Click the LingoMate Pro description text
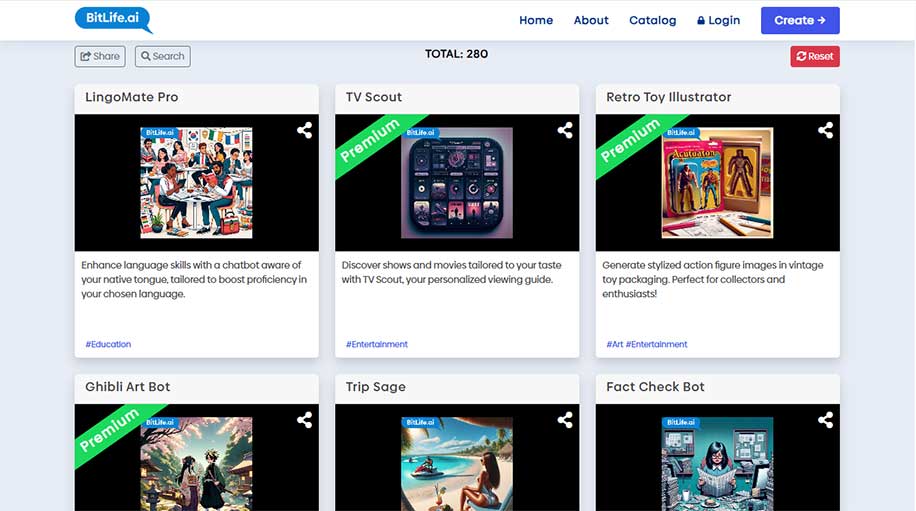Viewport: 916px width, 511px height. [x=194, y=279]
